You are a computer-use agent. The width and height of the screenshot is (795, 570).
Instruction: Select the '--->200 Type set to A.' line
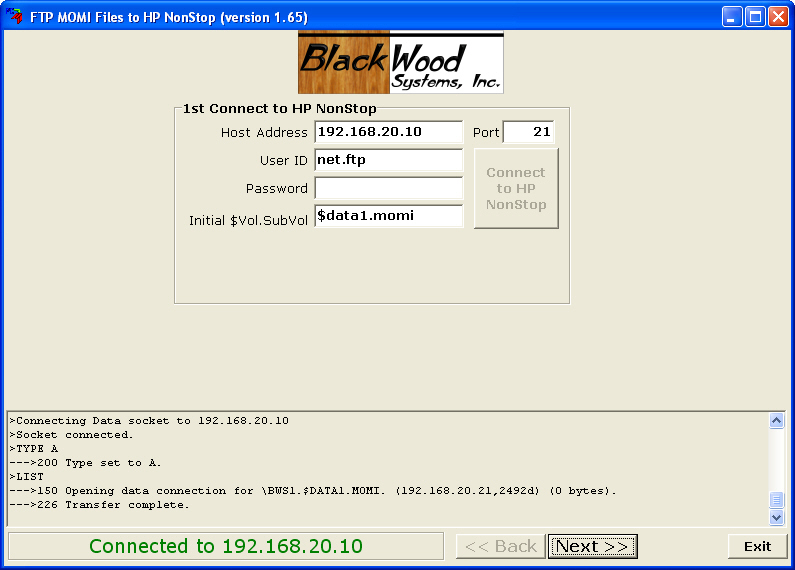click(x=85, y=462)
